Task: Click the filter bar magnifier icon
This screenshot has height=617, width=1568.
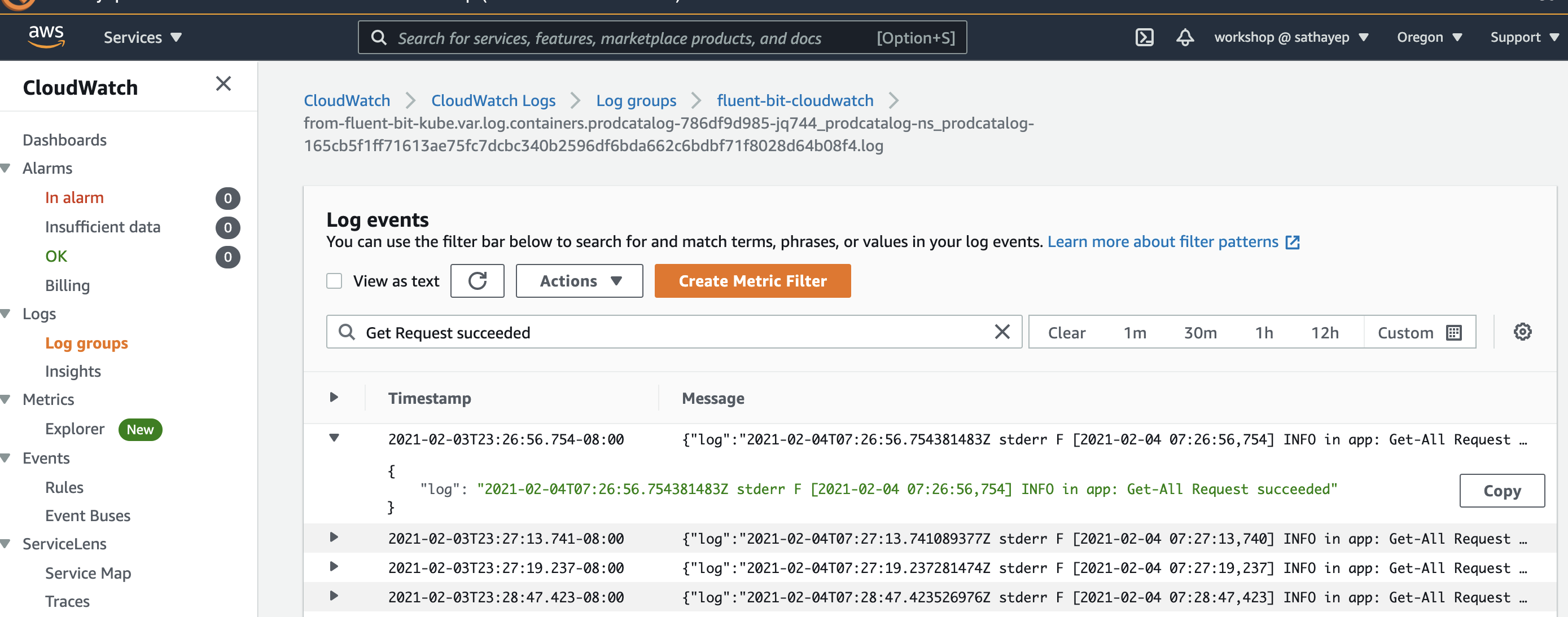Action: [x=347, y=332]
